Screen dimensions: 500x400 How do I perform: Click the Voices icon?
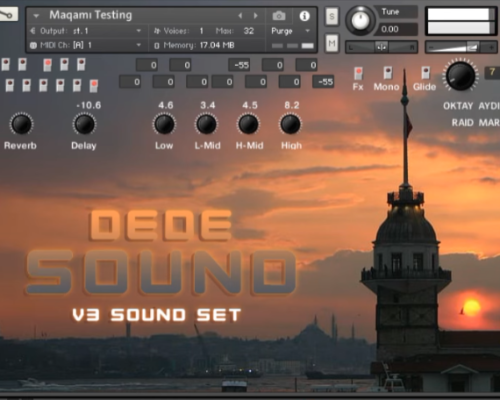[157, 31]
